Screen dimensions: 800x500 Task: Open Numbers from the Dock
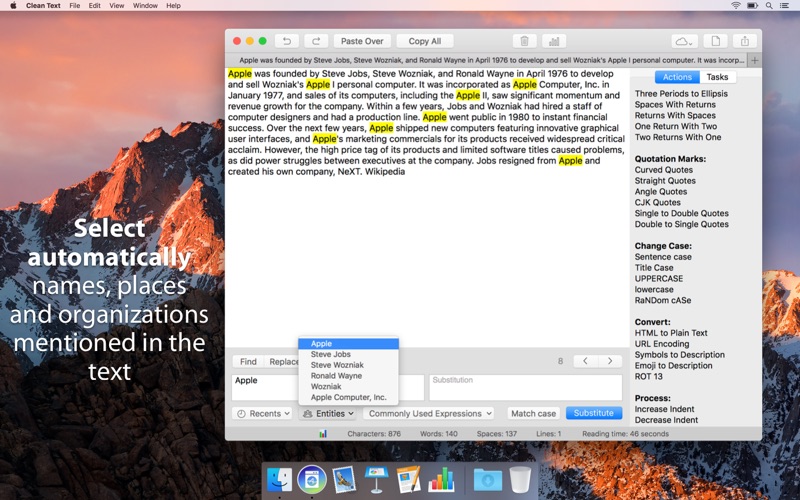click(441, 480)
